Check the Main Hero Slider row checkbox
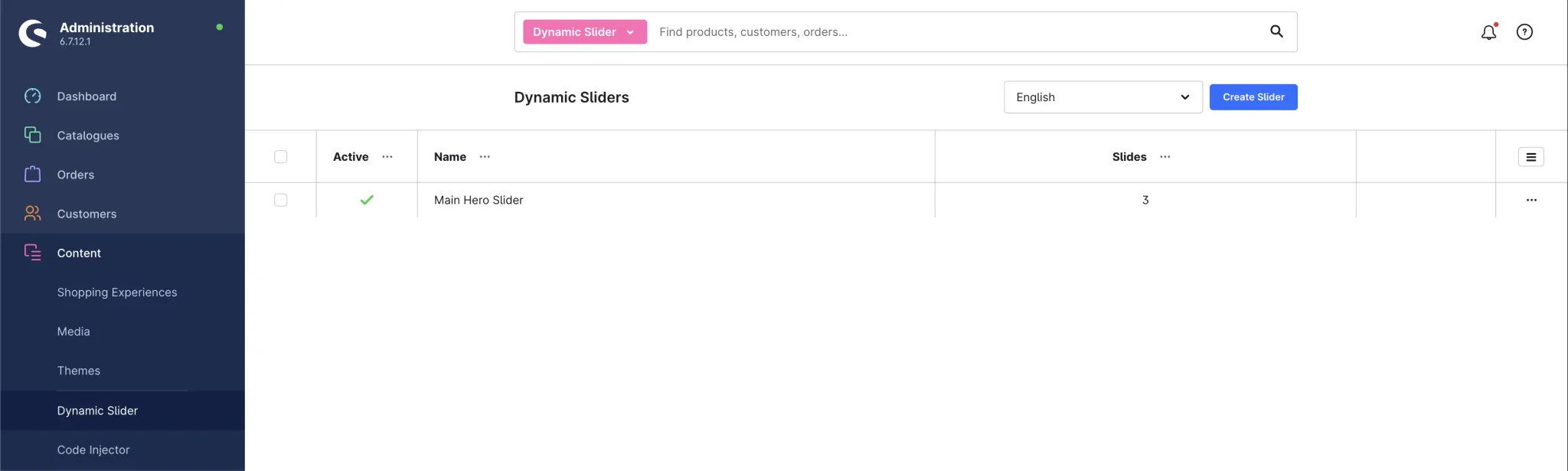The width and height of the screenshot is (1568, 471). pos(281,200)
